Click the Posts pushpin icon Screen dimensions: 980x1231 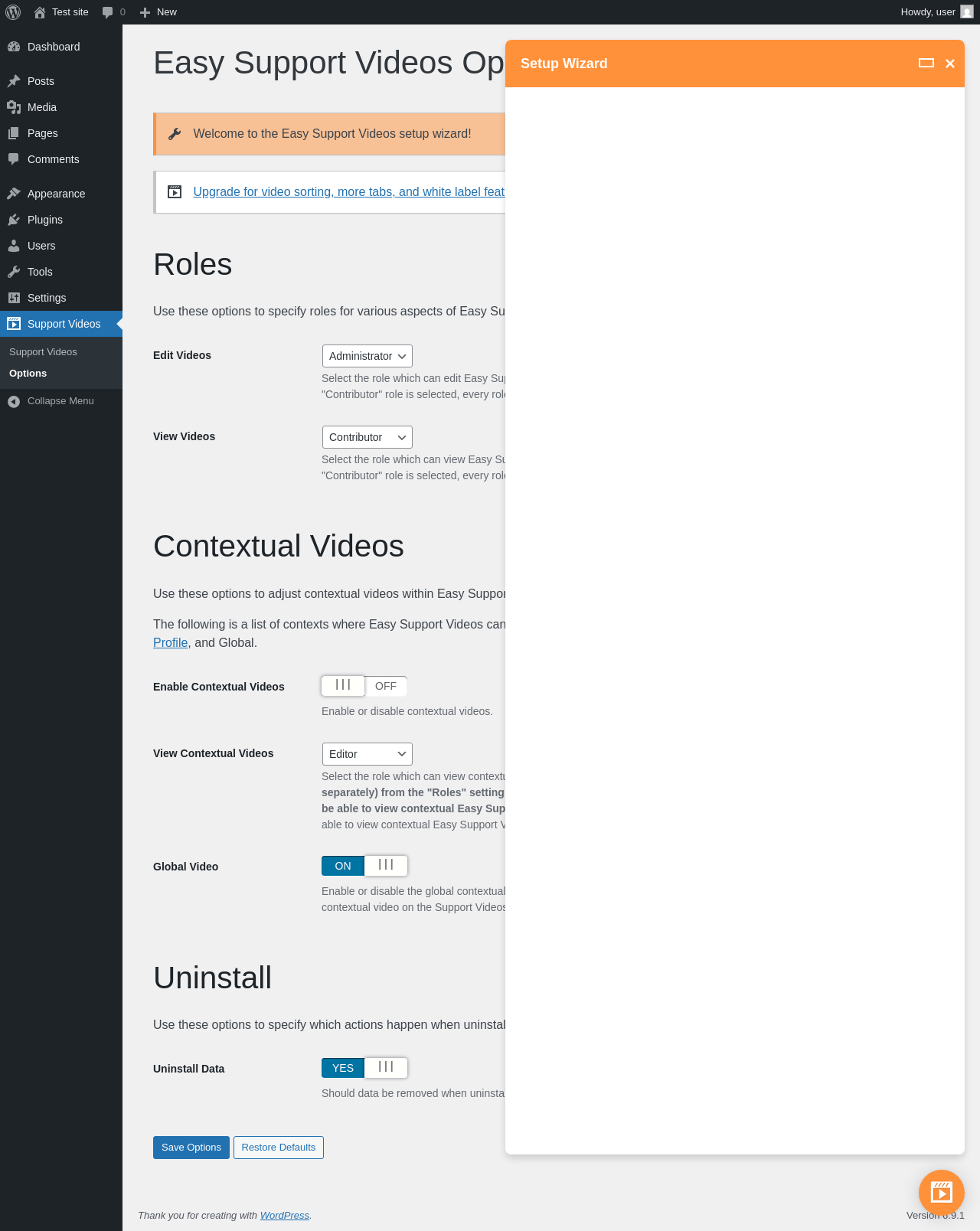tap(14, 81)
